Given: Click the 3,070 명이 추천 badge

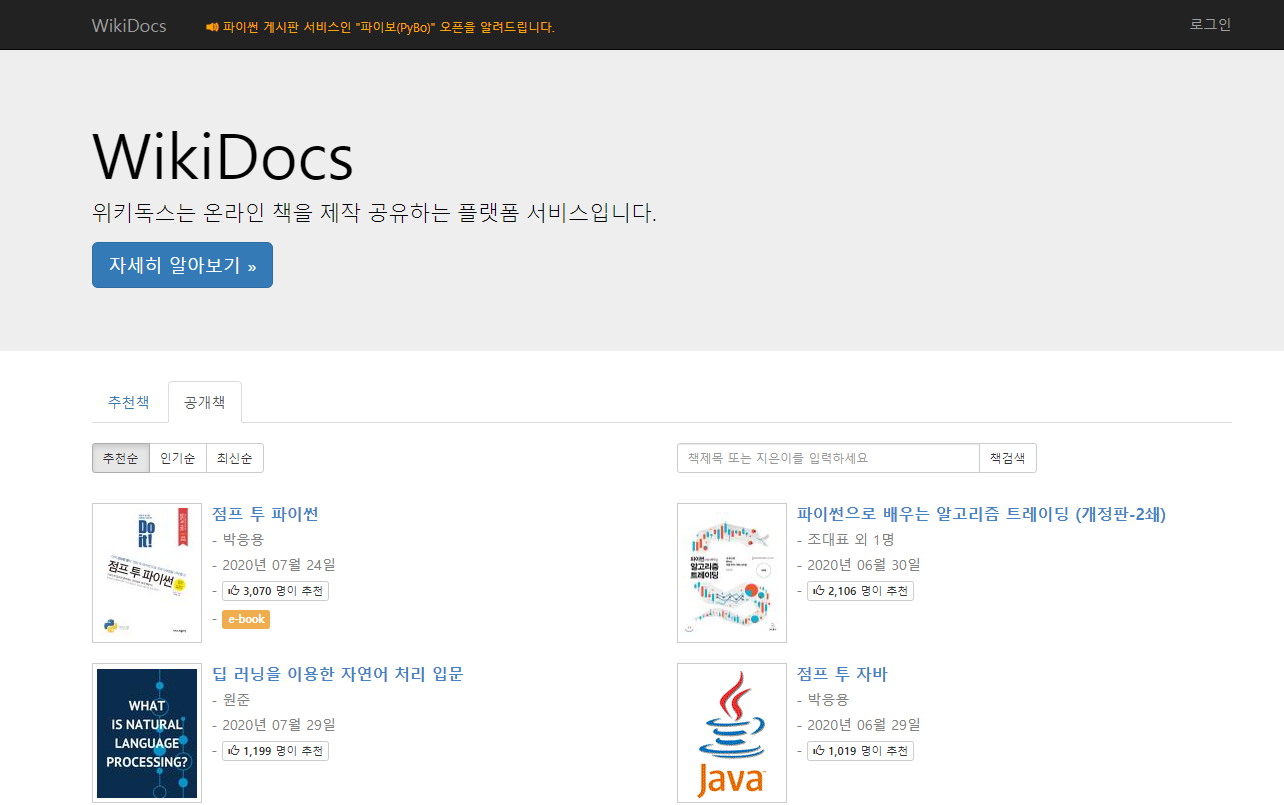Looking at the screenshot, I should [x=275, y=591].
